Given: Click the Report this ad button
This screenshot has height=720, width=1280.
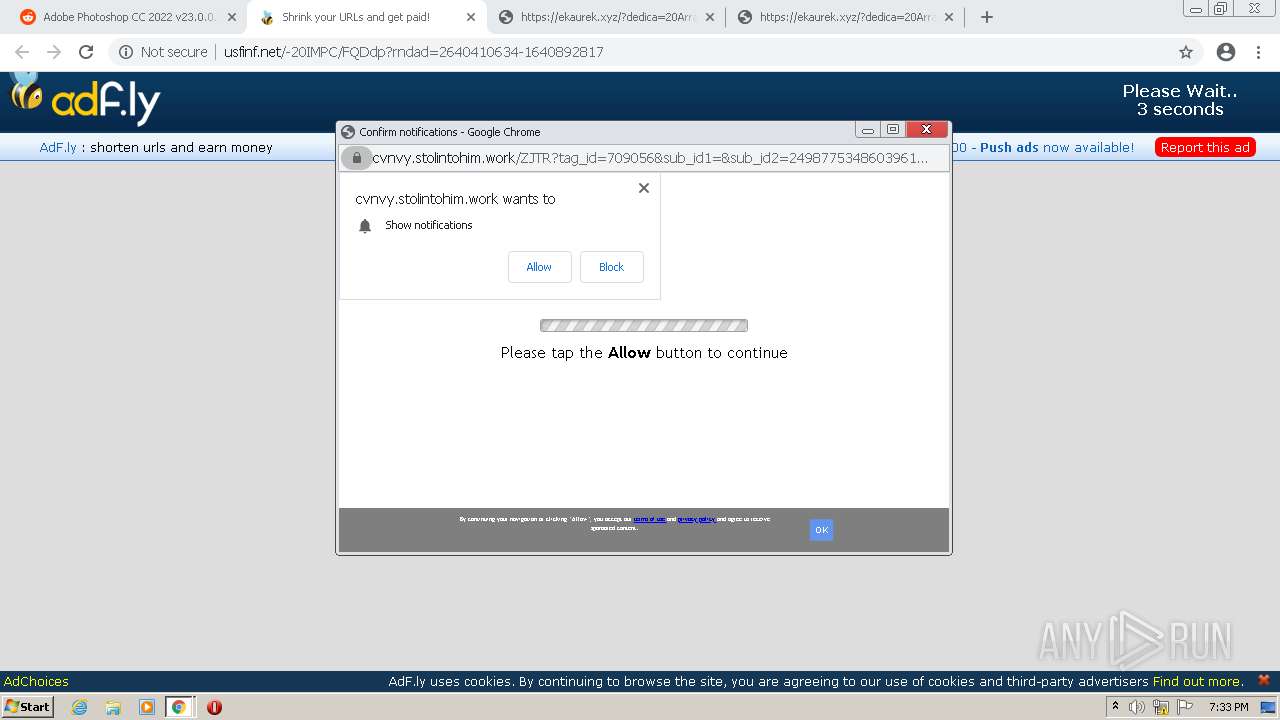Looking at the screenshot, I should [1205, 147].
